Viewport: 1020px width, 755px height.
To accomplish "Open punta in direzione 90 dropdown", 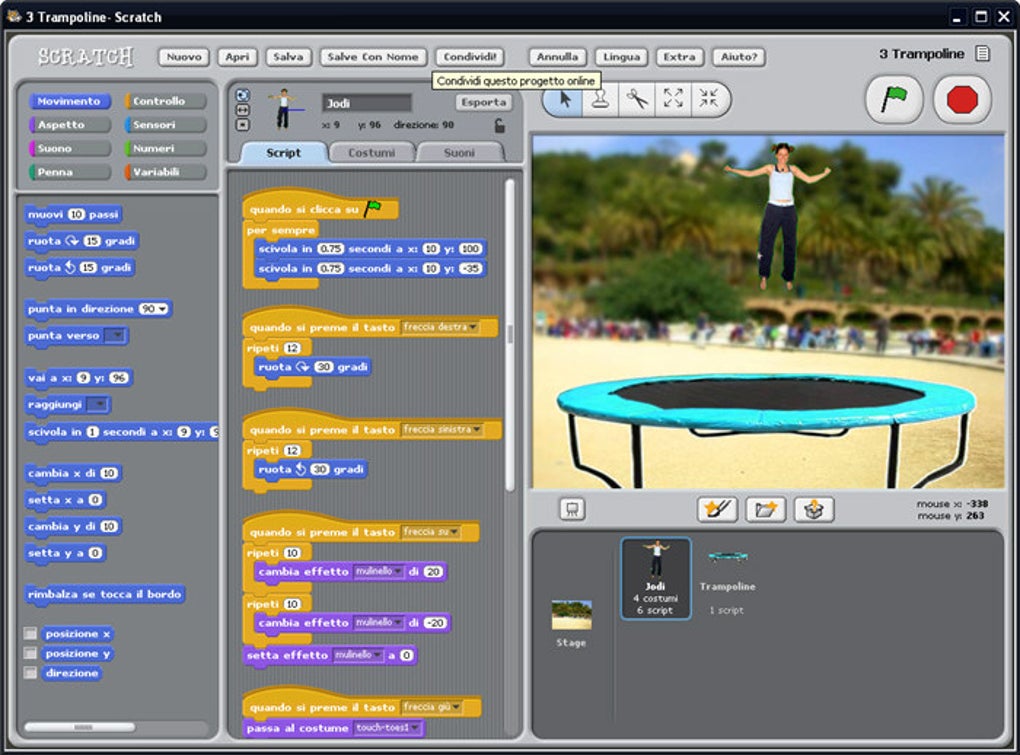I will (x=162, y=309).
